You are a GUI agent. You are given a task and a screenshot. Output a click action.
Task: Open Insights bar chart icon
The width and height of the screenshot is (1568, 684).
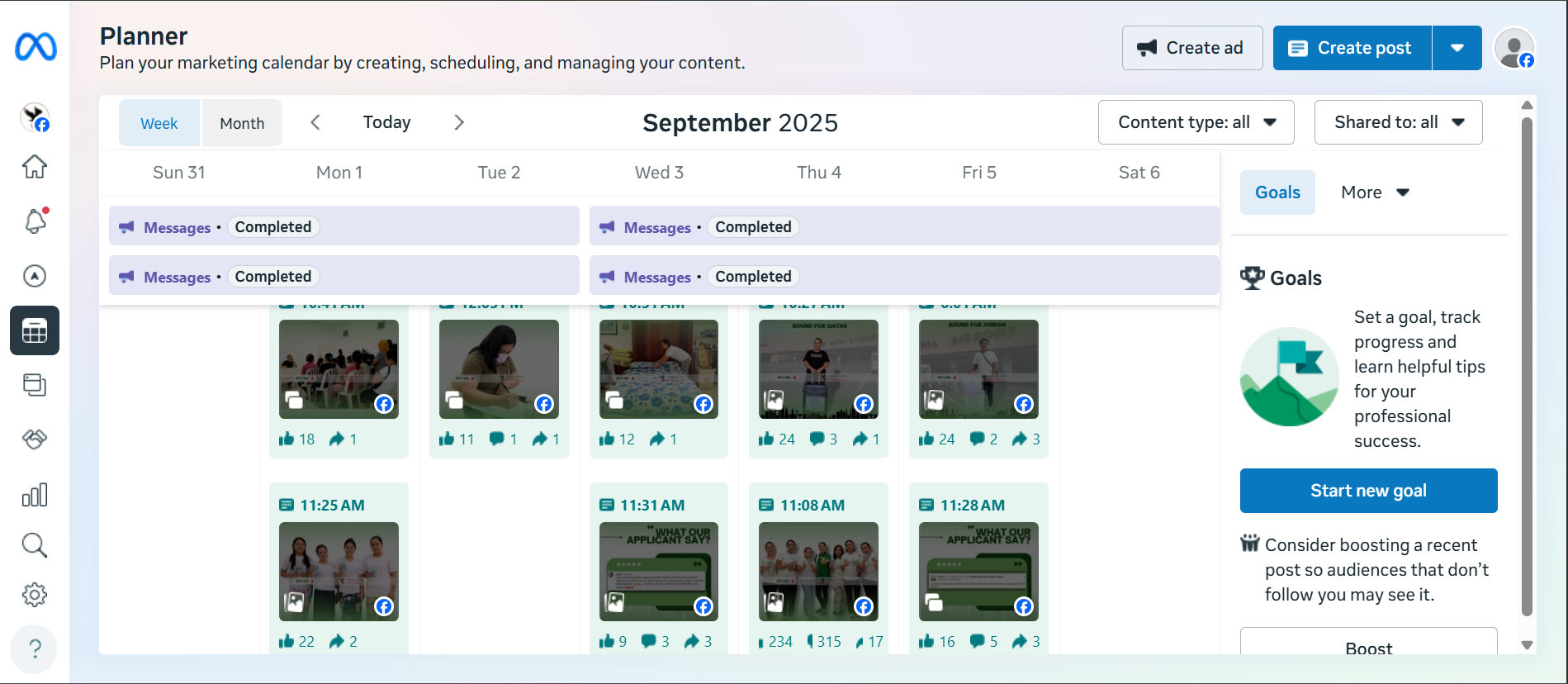(35, 495)
